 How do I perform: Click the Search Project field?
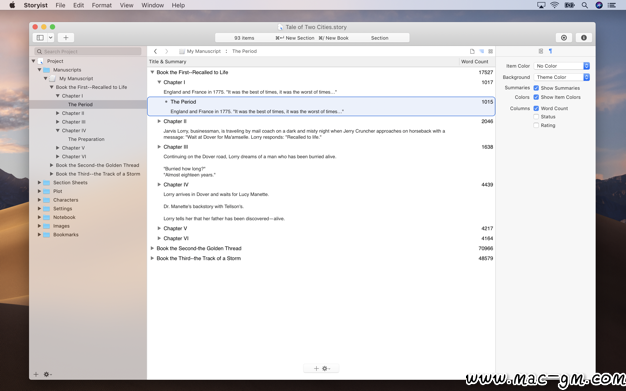[88, 52]
